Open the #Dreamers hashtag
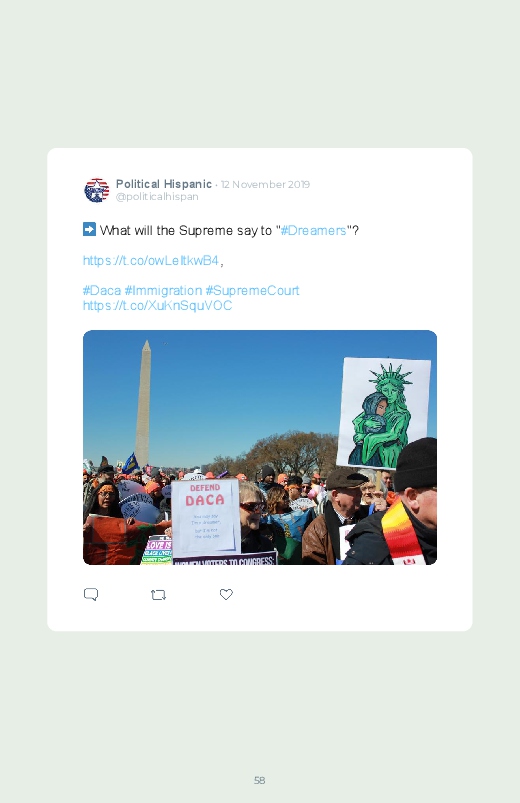520x803 pixels. 314,230
